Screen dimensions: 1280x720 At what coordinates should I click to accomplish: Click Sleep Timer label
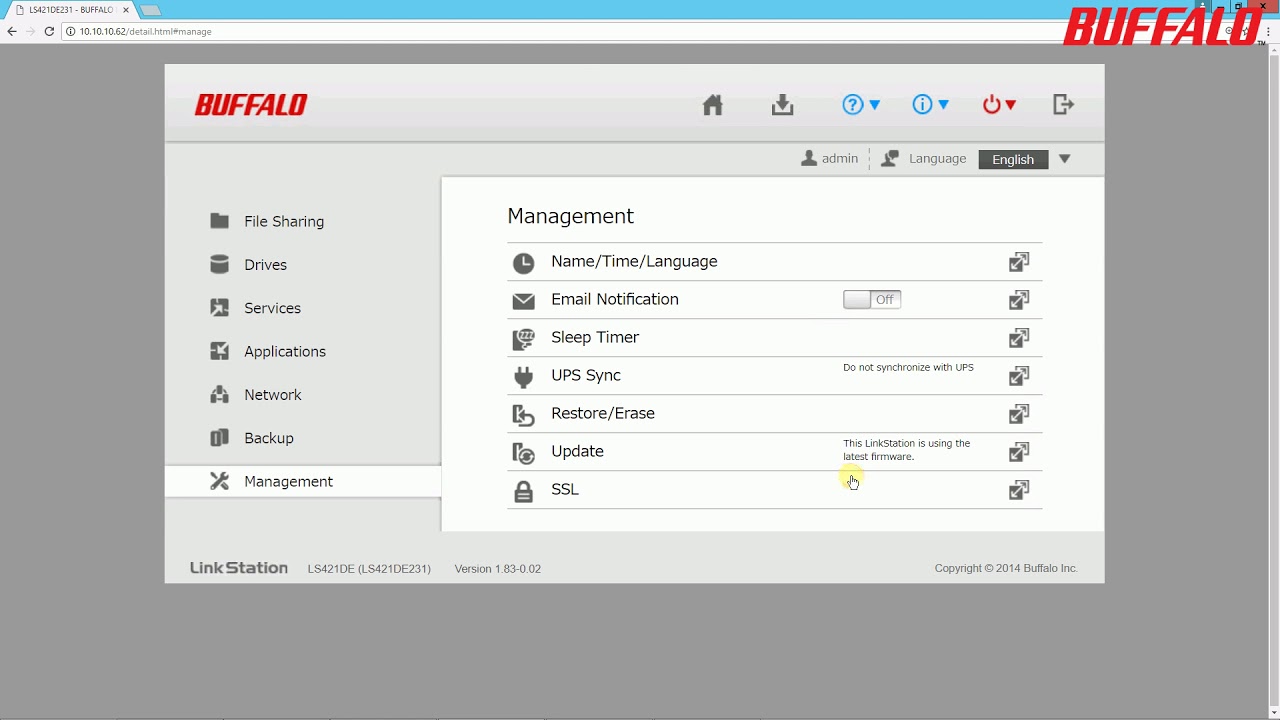[x=595, y=337]
